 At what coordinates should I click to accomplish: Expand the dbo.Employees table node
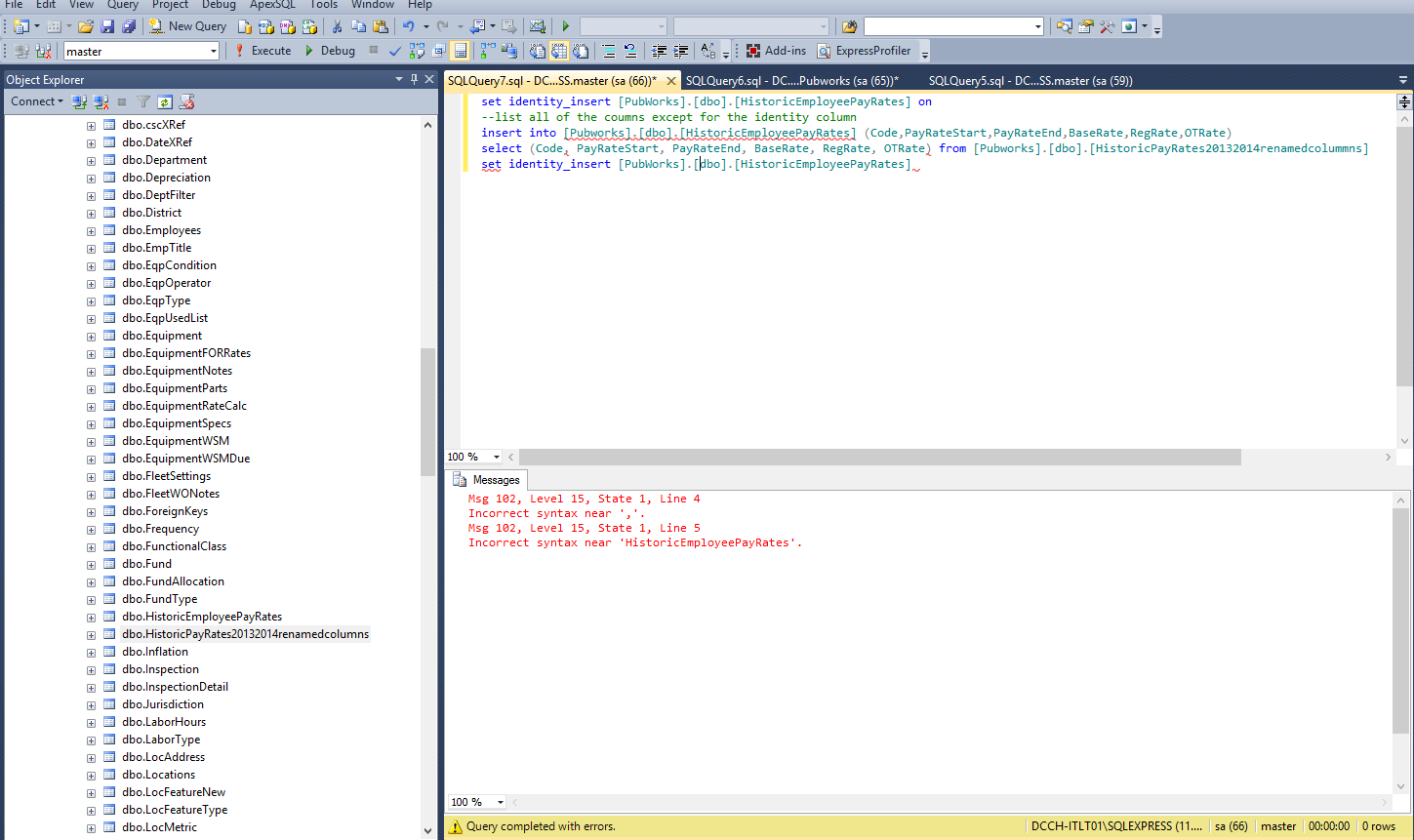click(91, 231)
